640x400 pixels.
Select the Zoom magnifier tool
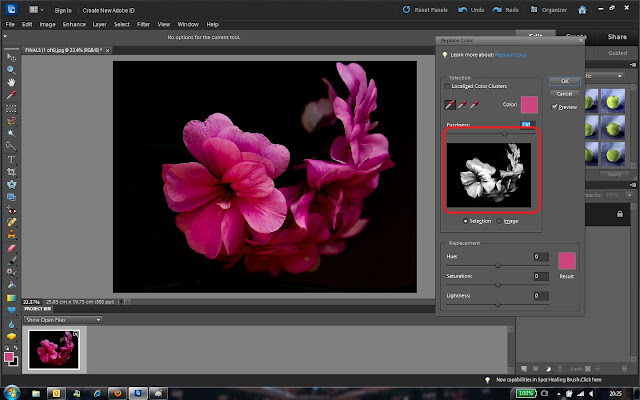click(x=10, y=69)
